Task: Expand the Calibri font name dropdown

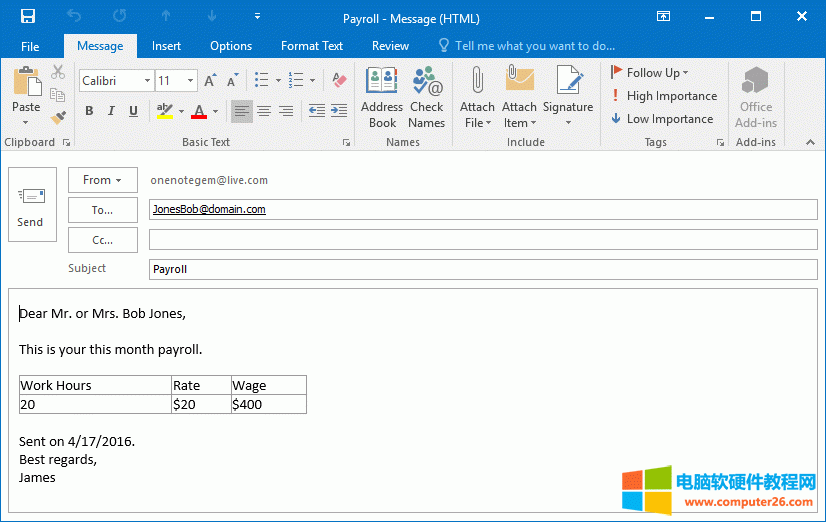Action: (x=147, y=80)
